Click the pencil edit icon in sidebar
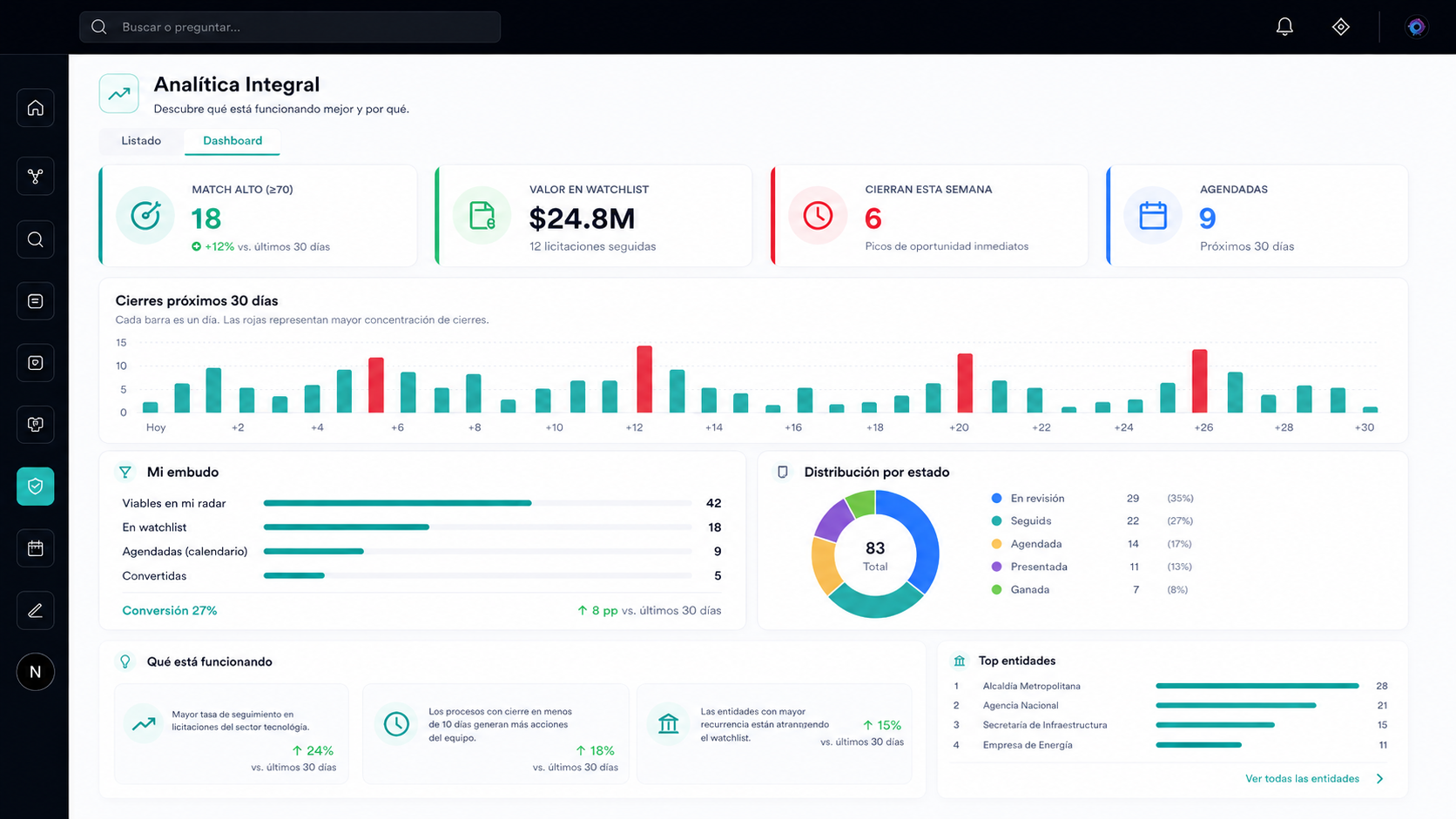This screenshot has width=1456, height=819. point(36,610)
